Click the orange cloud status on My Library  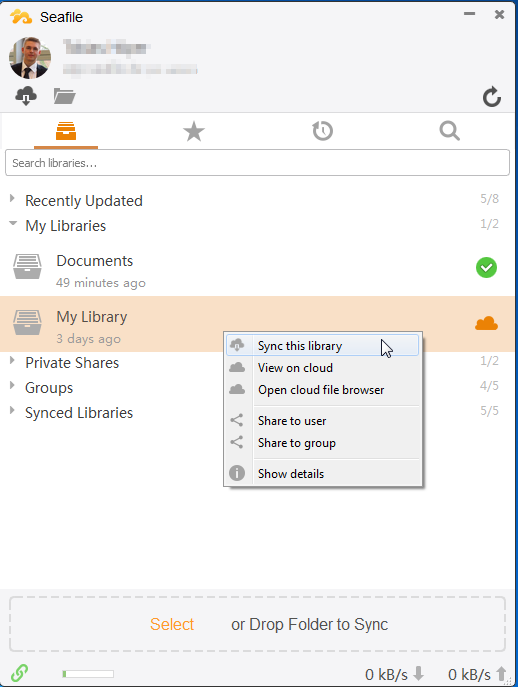(x=486, y=323)
